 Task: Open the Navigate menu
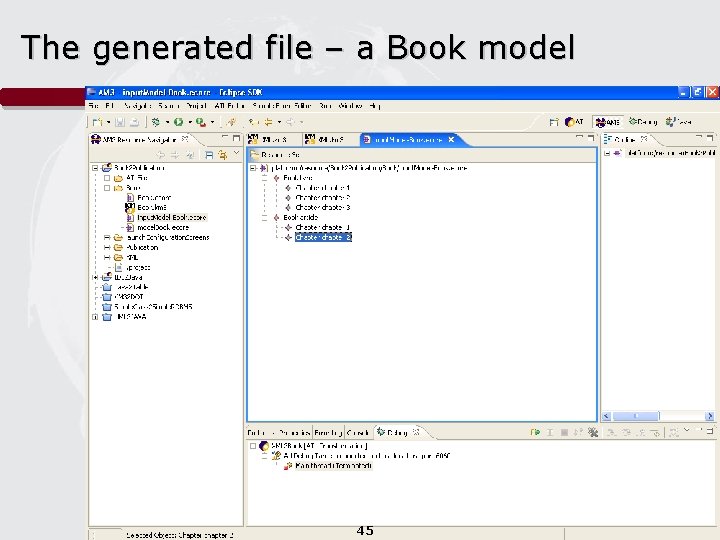(x=137, y=106)
